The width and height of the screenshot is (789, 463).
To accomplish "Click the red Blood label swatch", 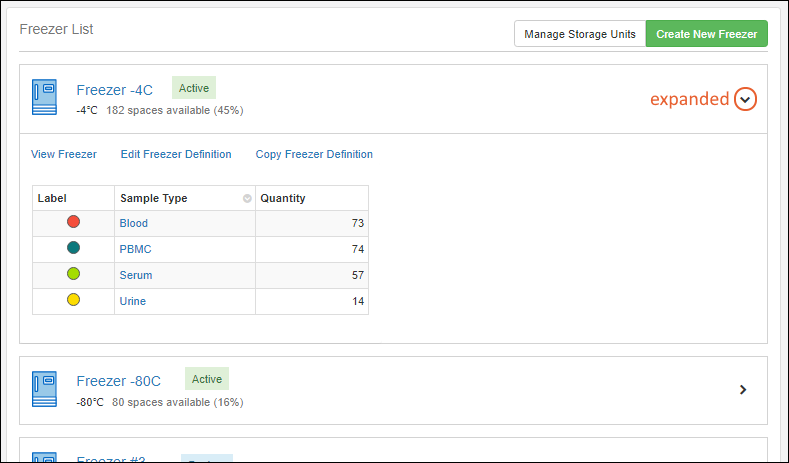I will click(73, 222).
